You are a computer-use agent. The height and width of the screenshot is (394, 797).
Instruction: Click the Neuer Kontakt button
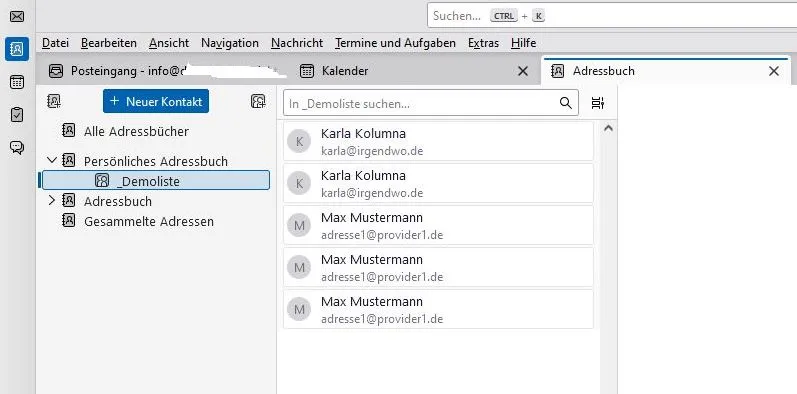point(156,101)
